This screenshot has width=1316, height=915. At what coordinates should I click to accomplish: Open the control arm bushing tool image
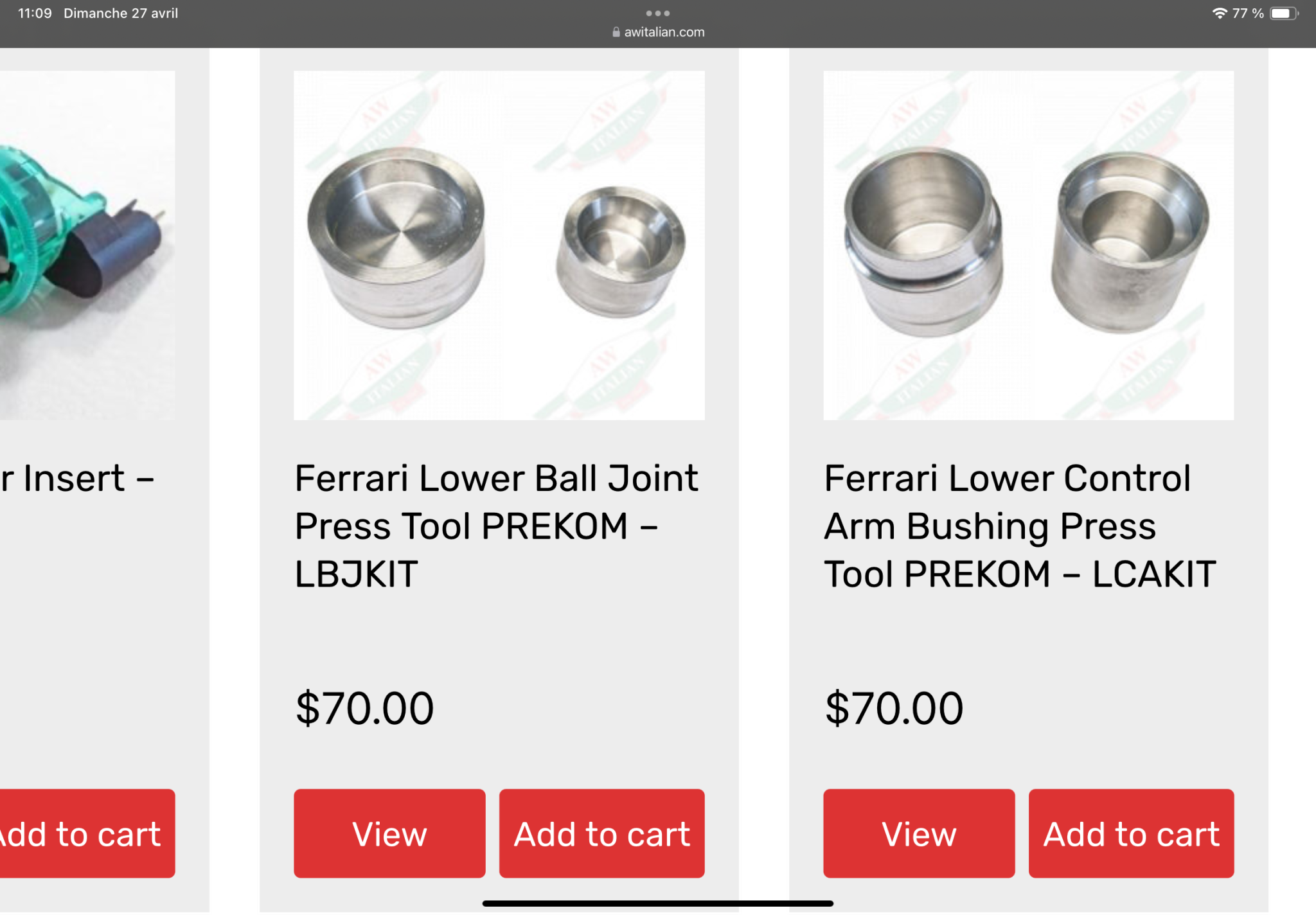coord(1028,245)
